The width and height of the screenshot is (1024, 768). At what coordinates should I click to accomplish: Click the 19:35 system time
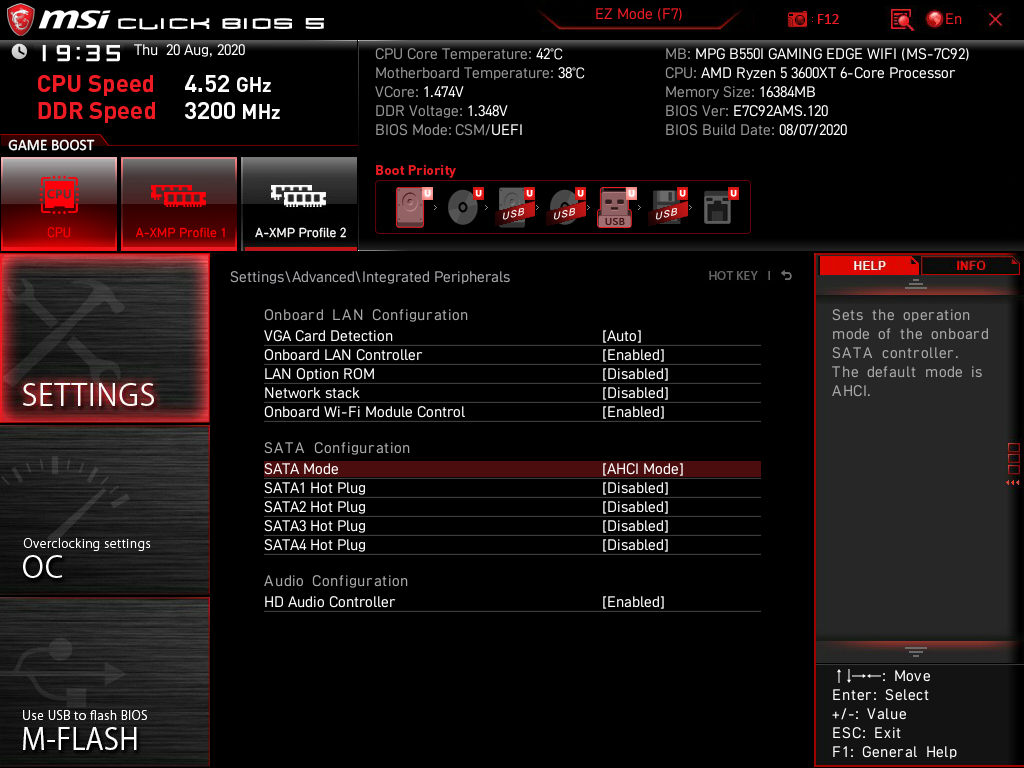80,52
